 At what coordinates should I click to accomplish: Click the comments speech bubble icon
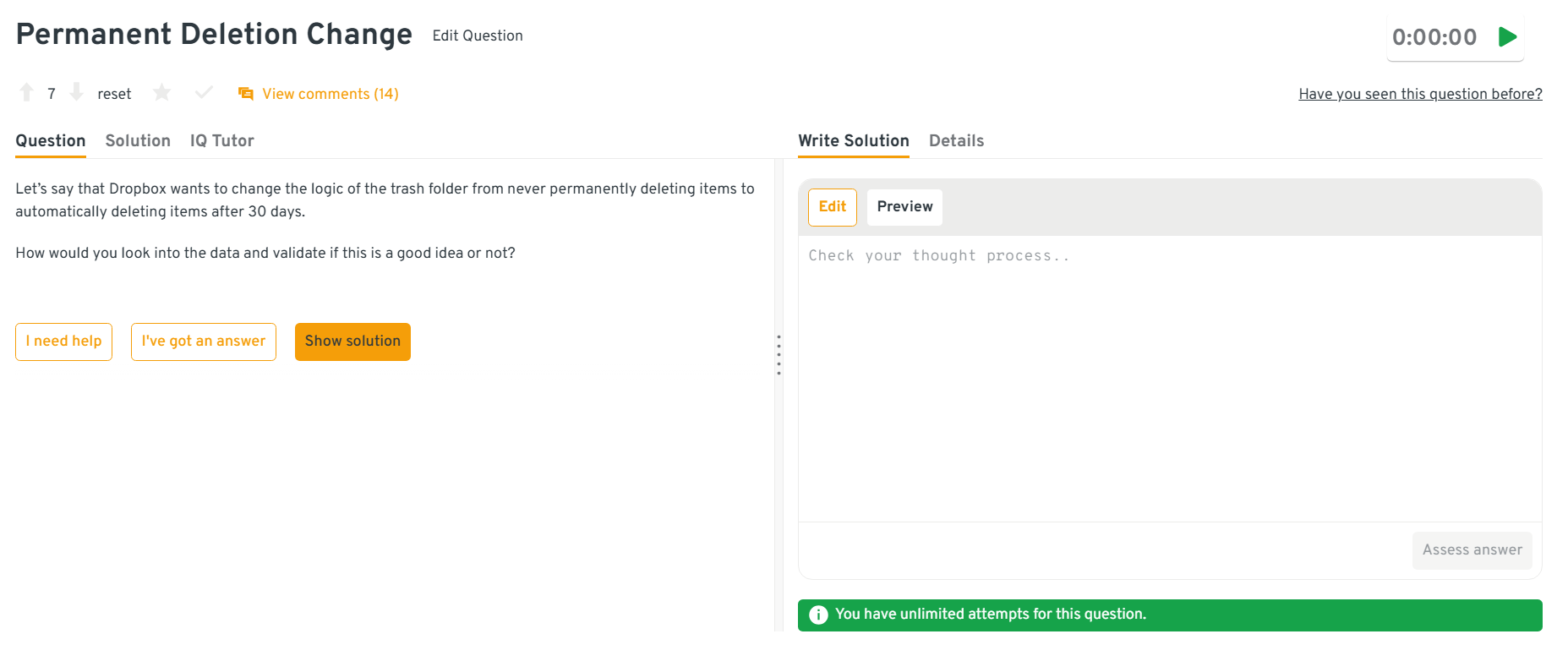point(246,94)
